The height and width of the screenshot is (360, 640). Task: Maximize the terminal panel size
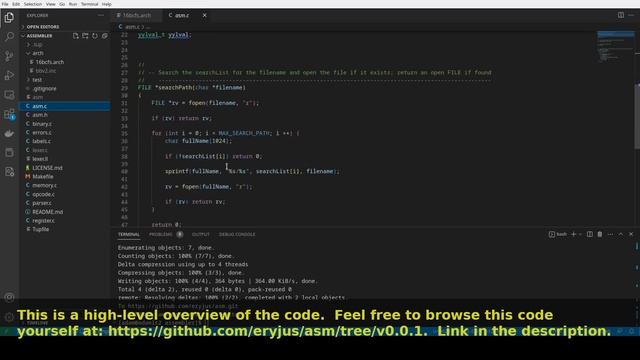click(x=620, y=234)
